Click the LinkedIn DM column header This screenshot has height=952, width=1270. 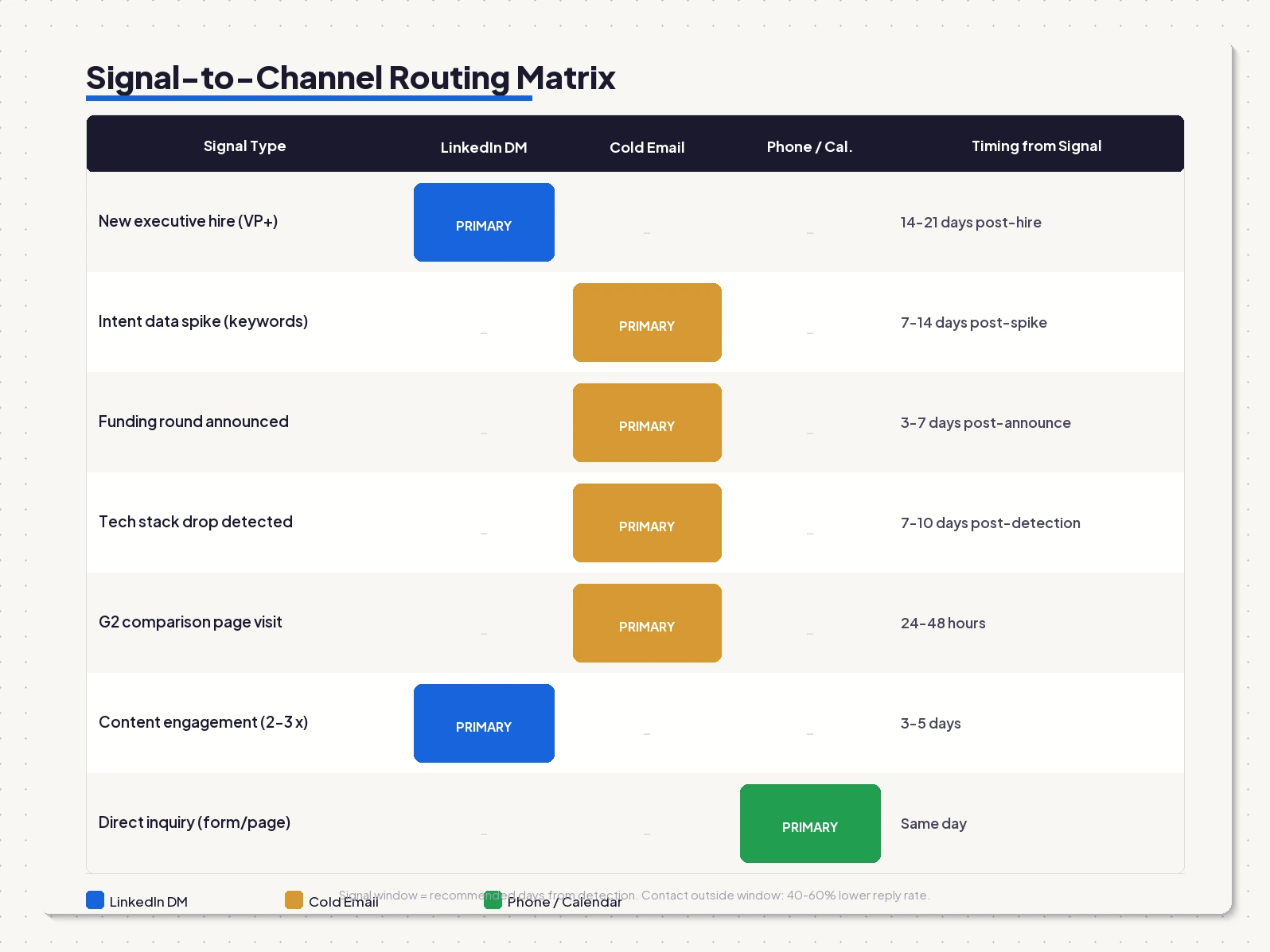pyautogui.click(x=484, y=147)
